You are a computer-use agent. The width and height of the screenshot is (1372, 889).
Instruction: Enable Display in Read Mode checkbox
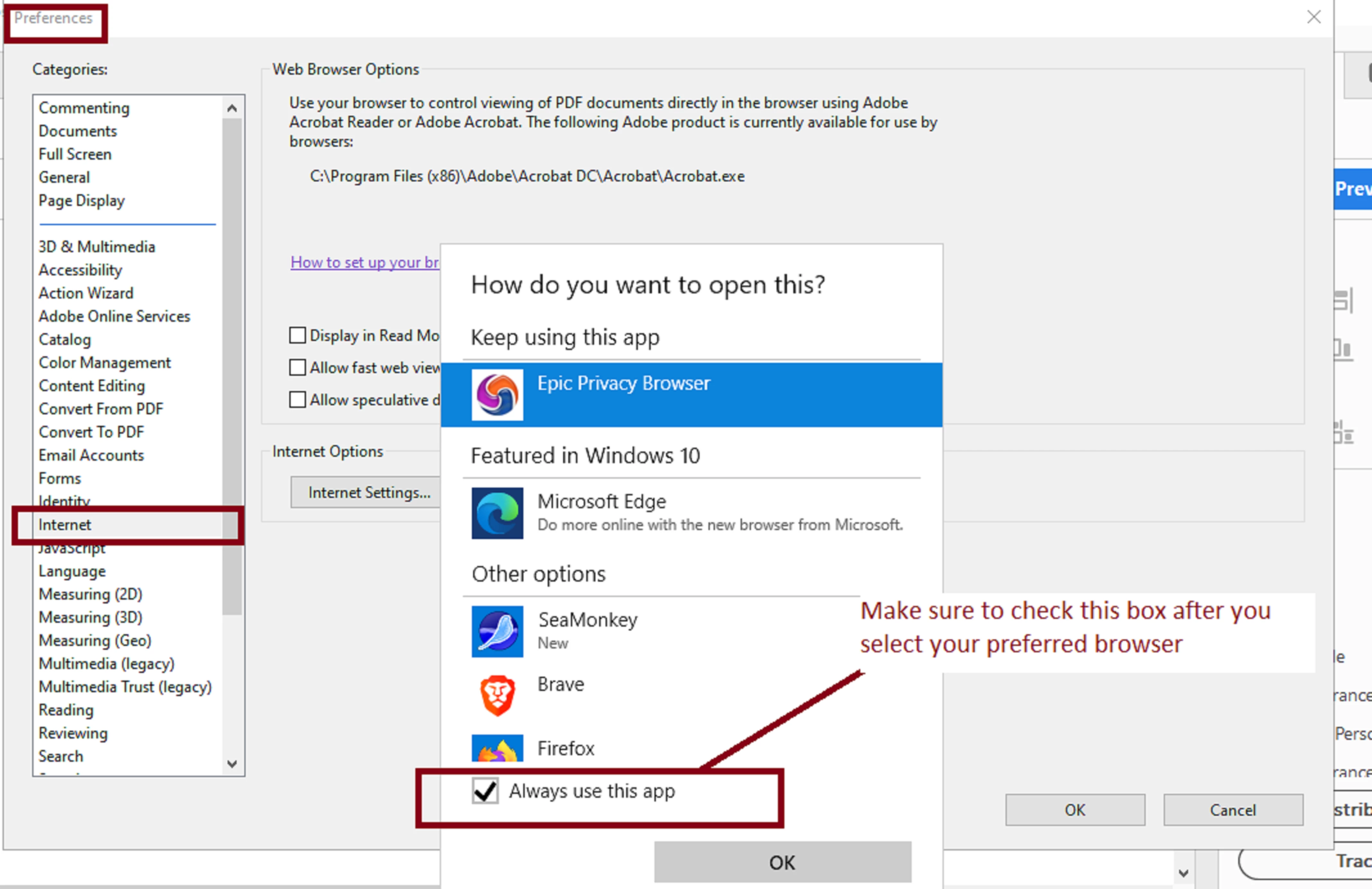[297, 335]
